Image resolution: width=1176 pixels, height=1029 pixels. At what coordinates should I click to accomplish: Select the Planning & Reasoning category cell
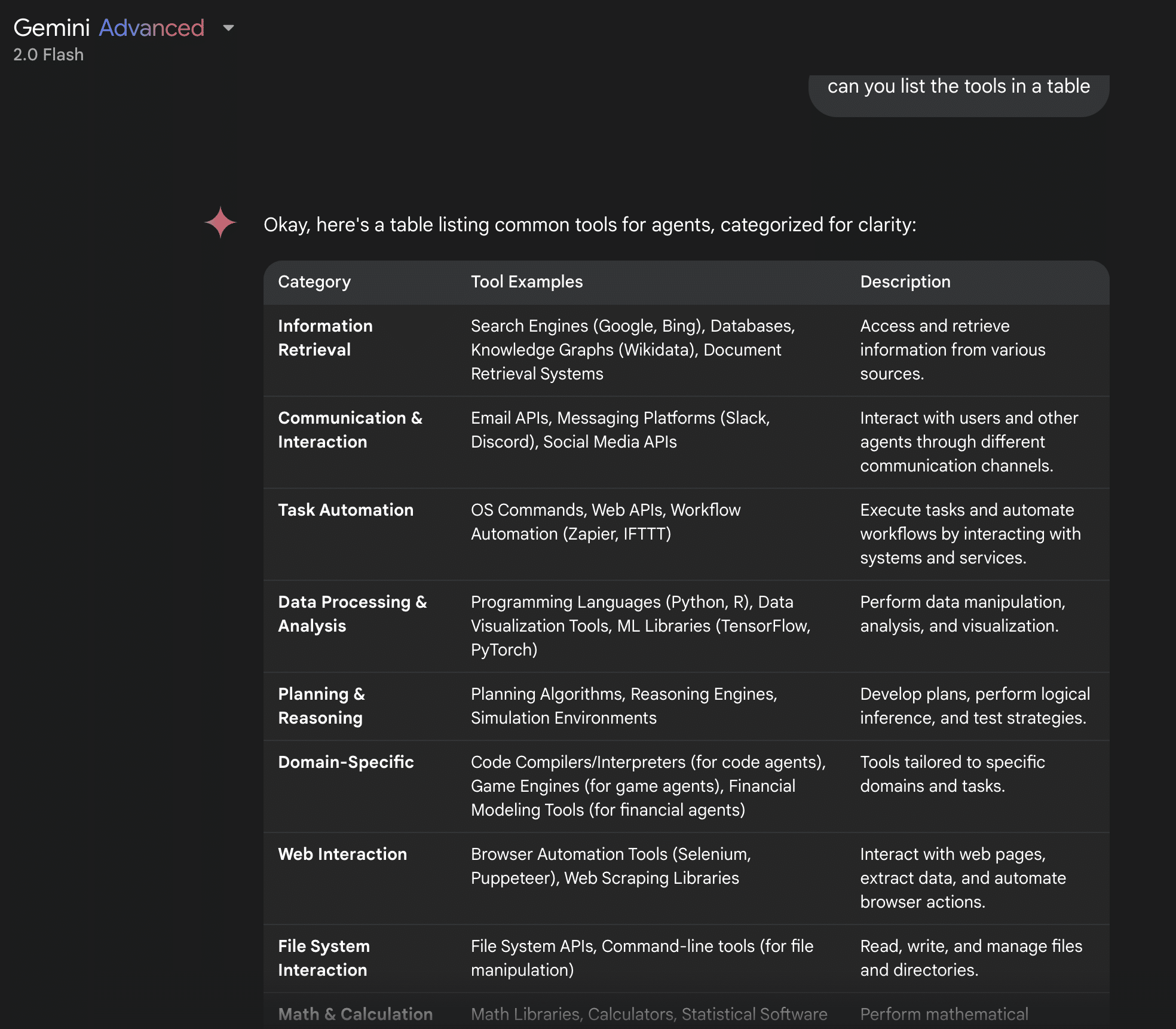(321, 706)
